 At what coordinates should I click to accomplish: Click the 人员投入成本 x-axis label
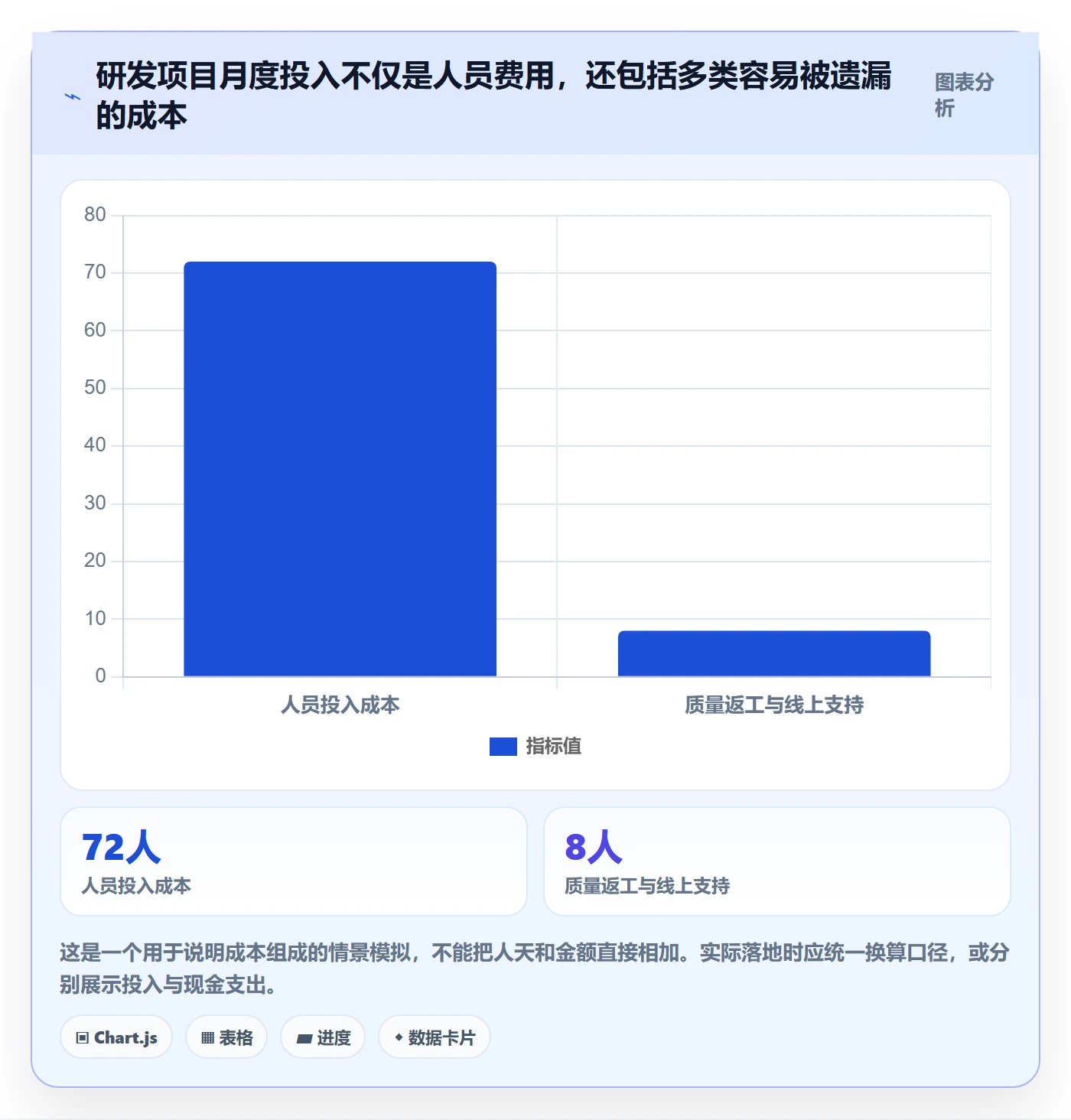(x=340, y=705)
